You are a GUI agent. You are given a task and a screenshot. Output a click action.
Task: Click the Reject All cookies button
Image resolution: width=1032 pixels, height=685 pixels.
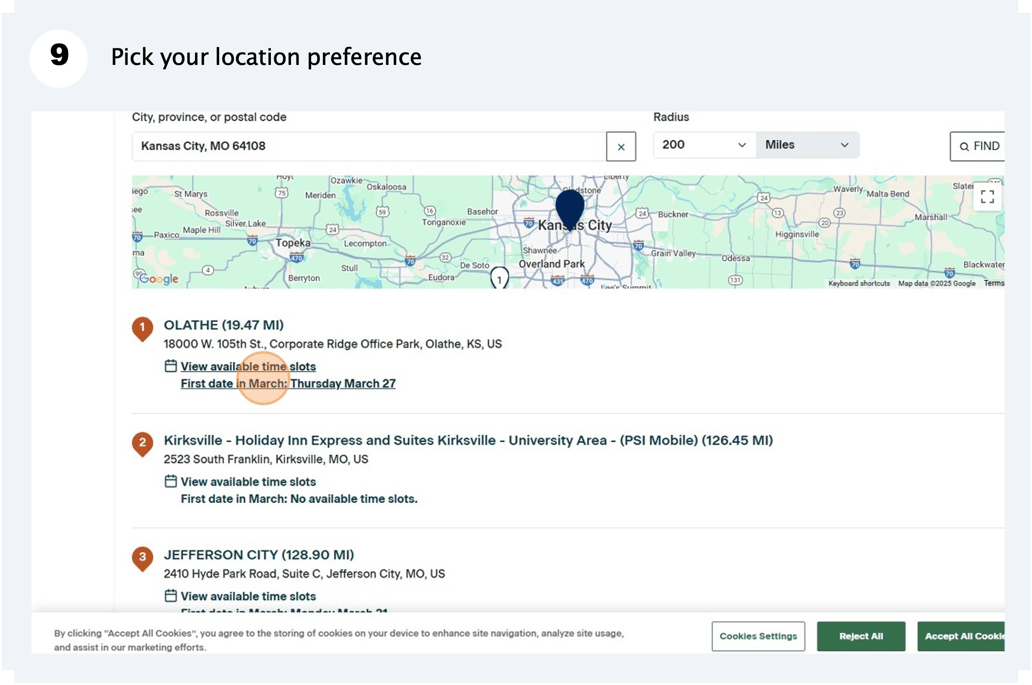point(860,636)
